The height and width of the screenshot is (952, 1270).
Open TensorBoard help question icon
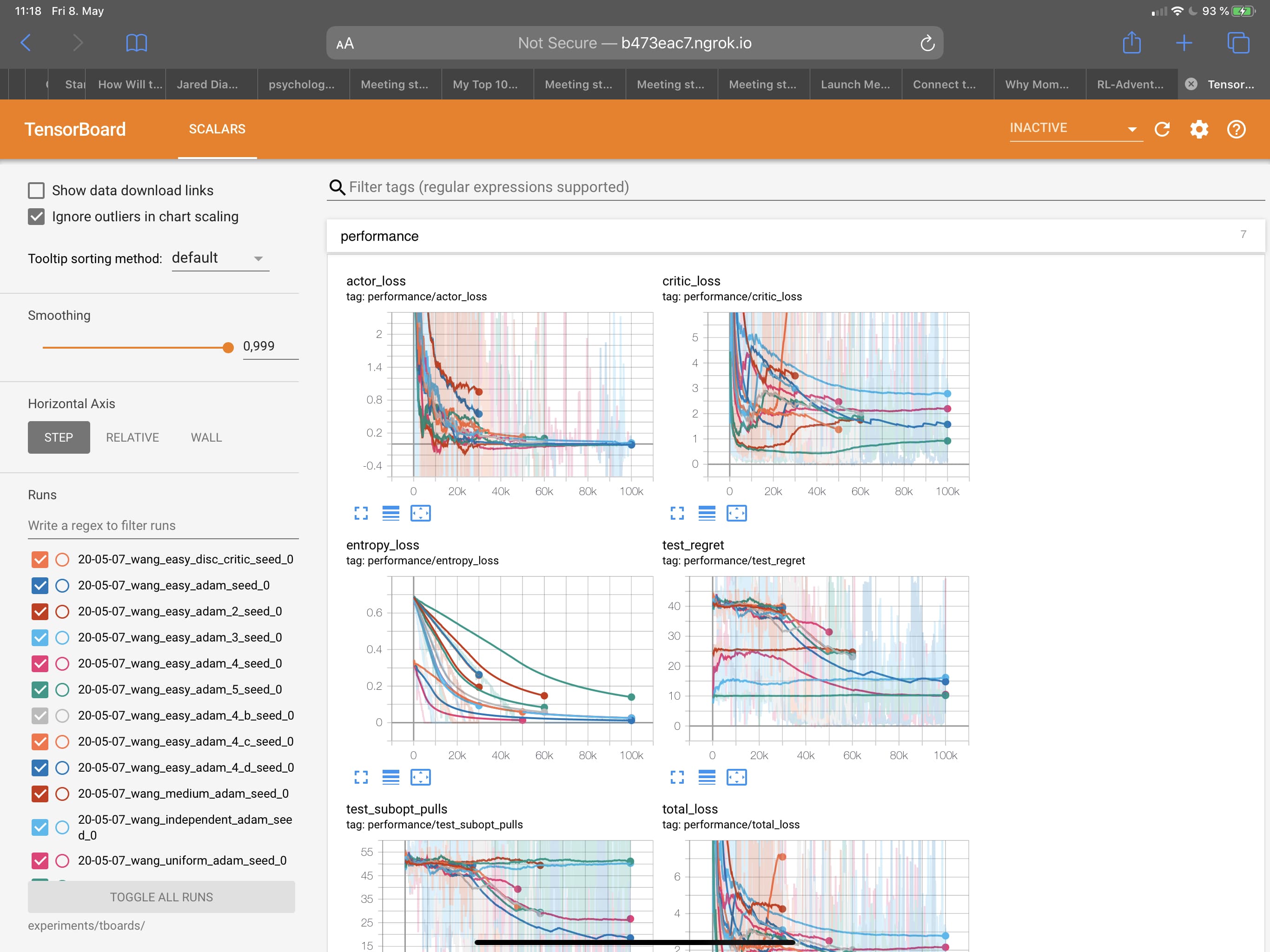pos(1236,129)
